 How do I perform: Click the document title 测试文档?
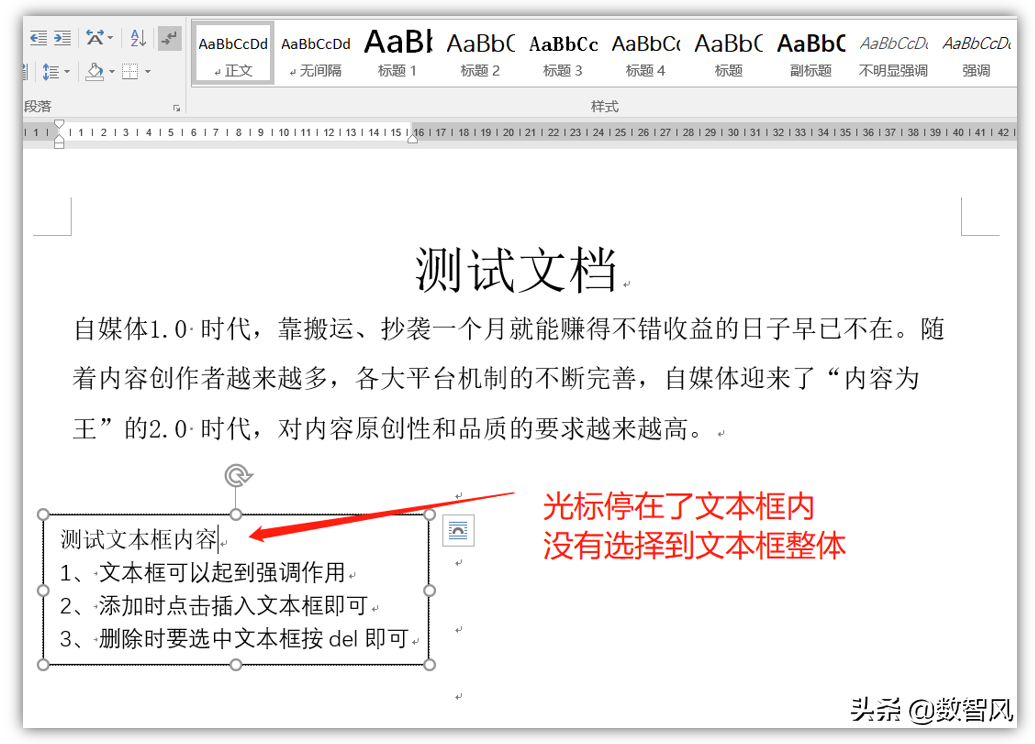point(515,269)
